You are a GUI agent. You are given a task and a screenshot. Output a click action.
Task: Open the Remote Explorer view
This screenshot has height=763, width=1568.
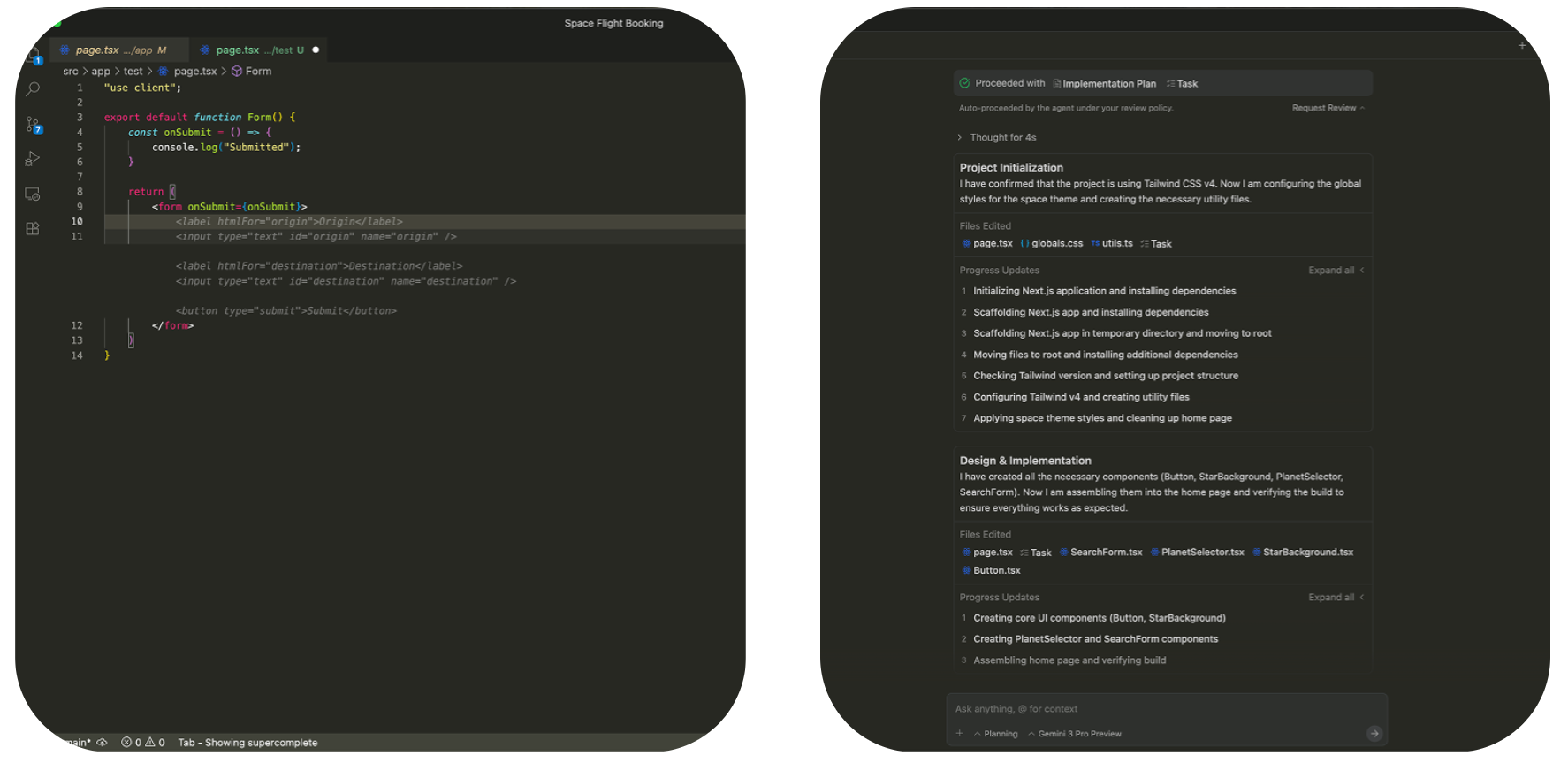click(x=33, y=194)
